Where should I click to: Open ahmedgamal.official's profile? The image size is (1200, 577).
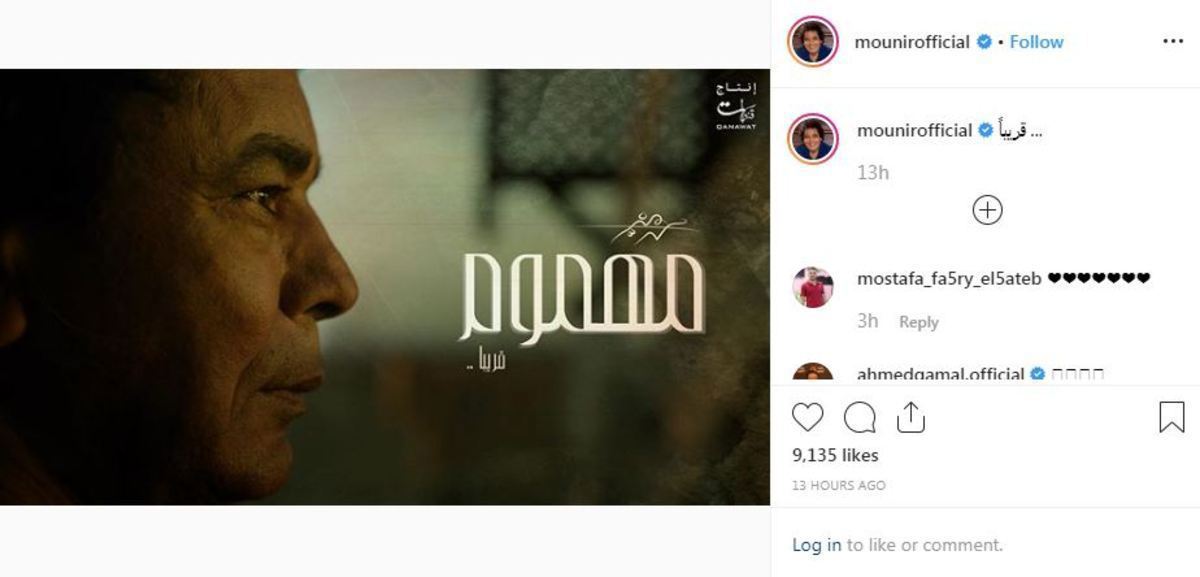point(940,375)
